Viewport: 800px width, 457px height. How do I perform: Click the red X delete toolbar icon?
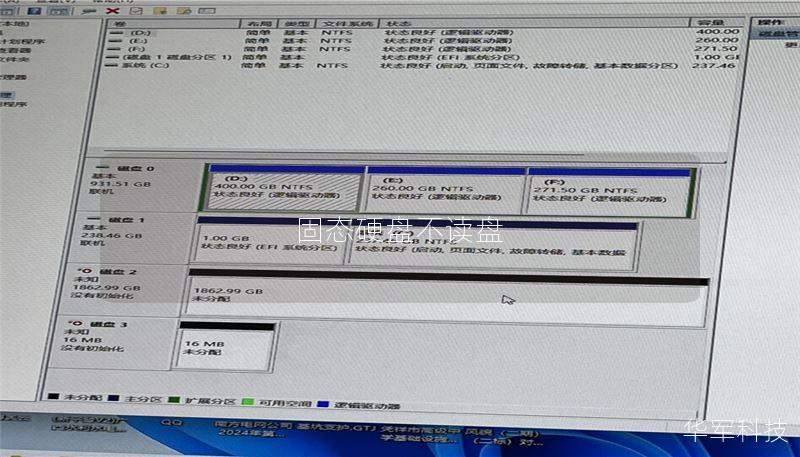[x=112, y=9]
